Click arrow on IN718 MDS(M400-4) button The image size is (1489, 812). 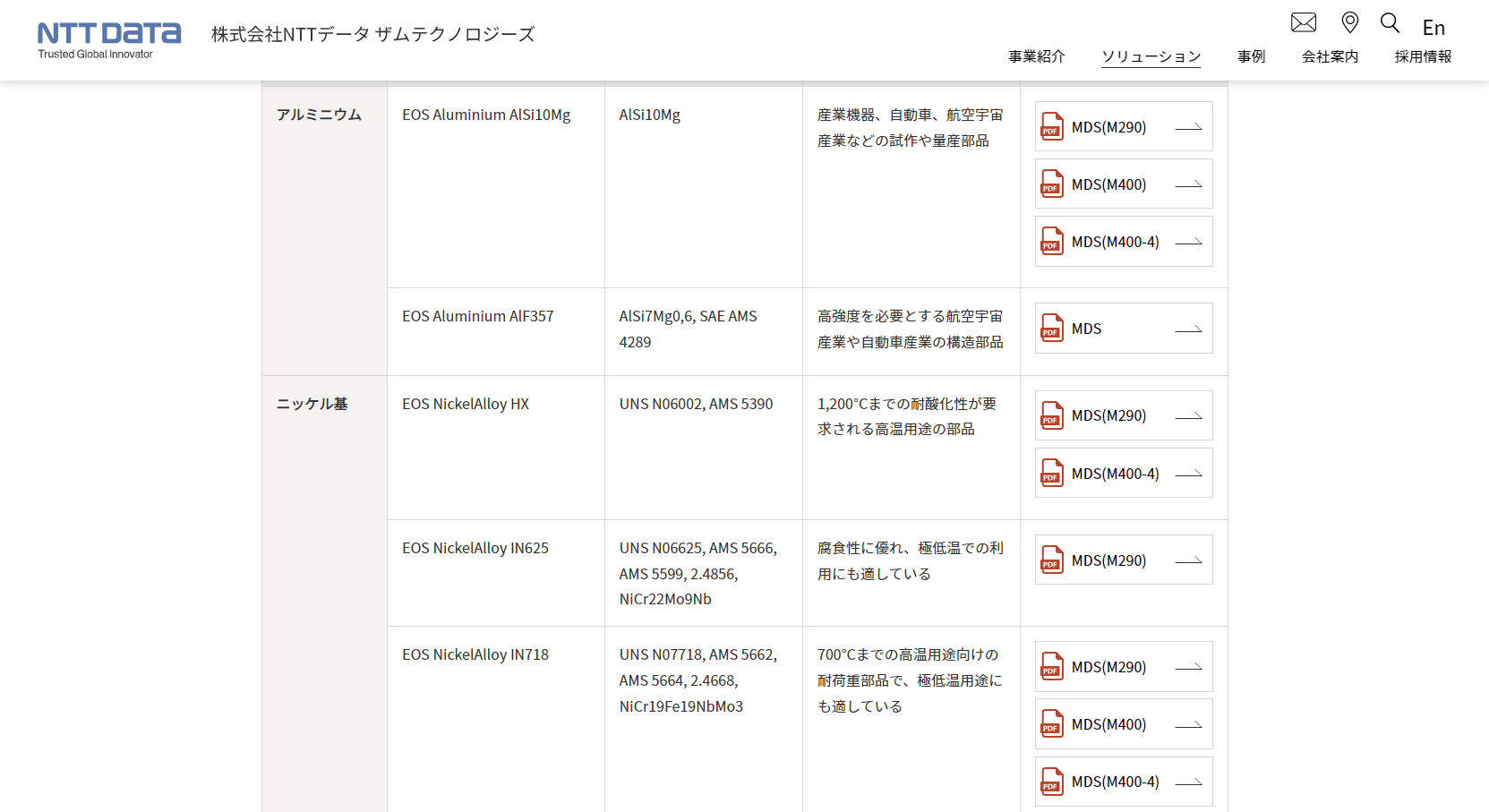coord(1188,782)
